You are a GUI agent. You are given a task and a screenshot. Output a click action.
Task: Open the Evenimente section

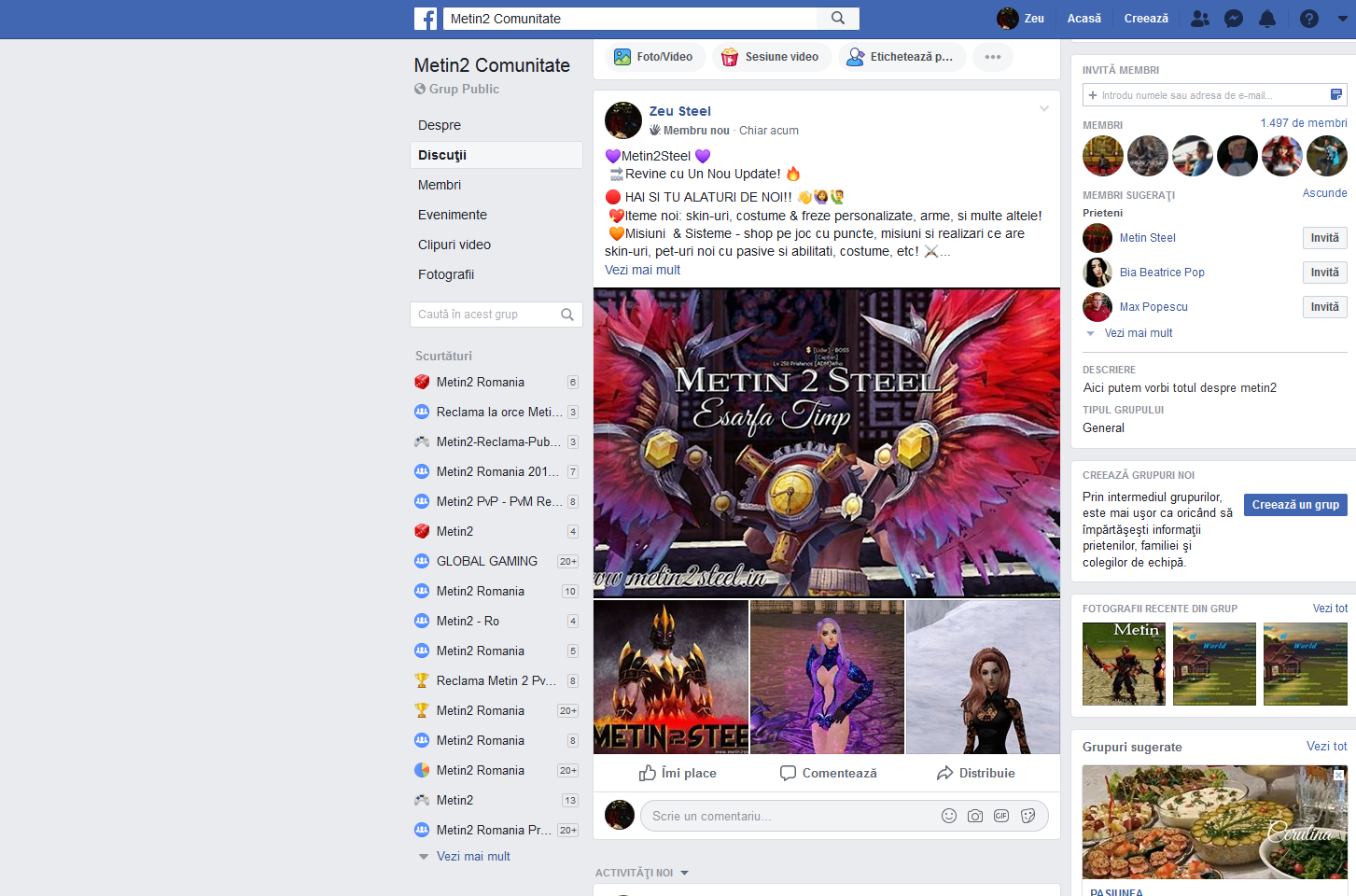click(453, 215)
